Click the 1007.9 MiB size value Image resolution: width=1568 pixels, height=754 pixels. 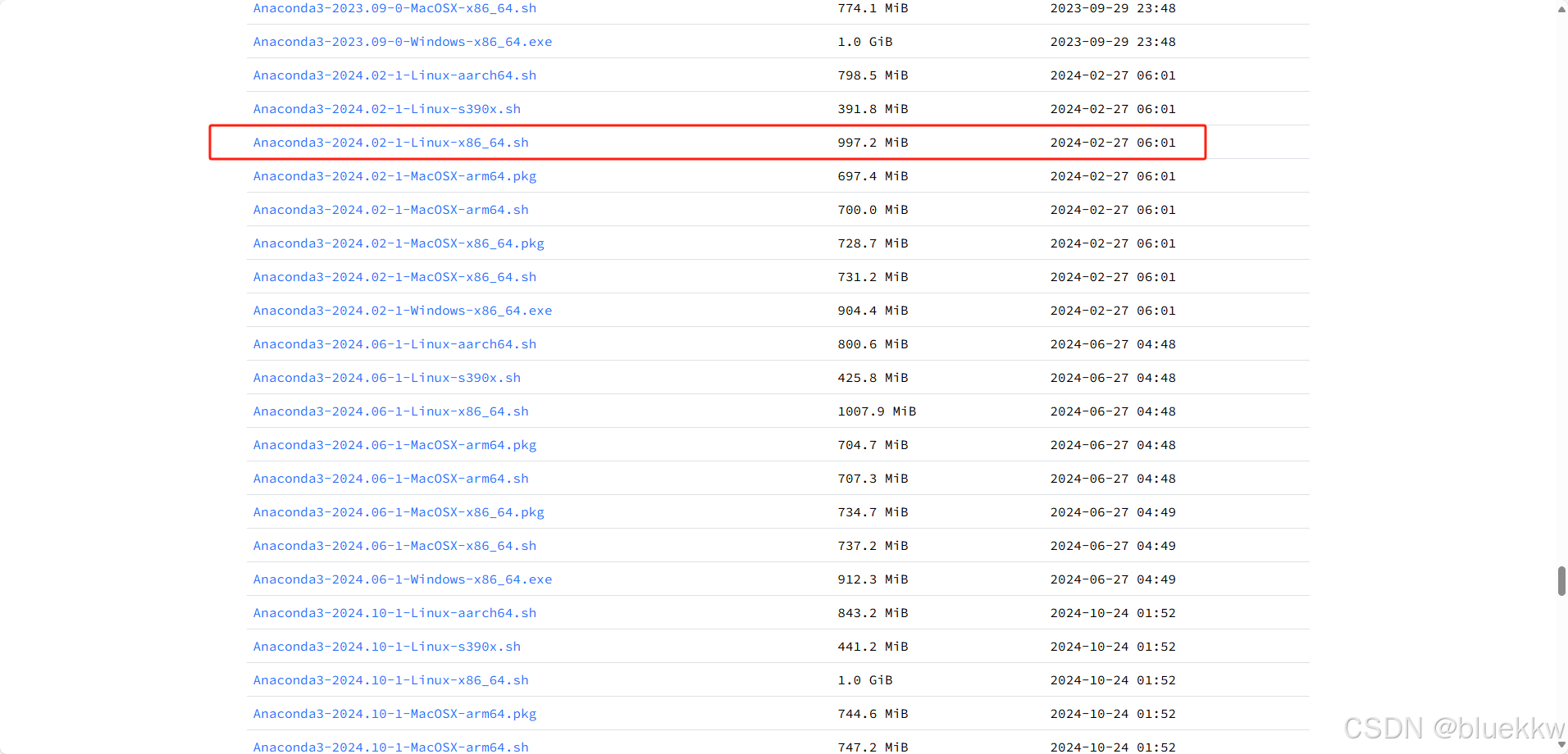coord(877,411)
